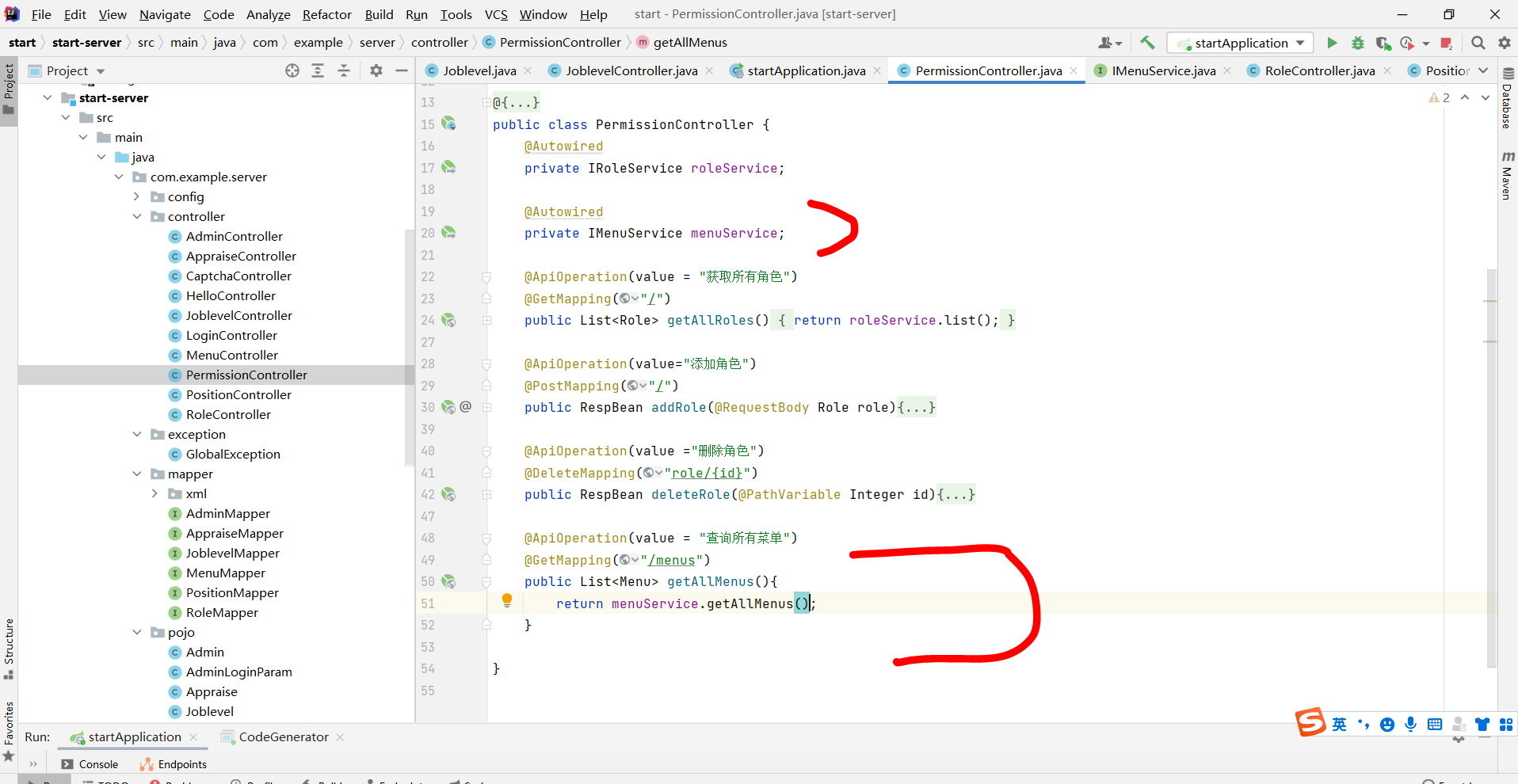Open the Maven tool window
1518x784 pixels.
click(x=1508, y=176)
